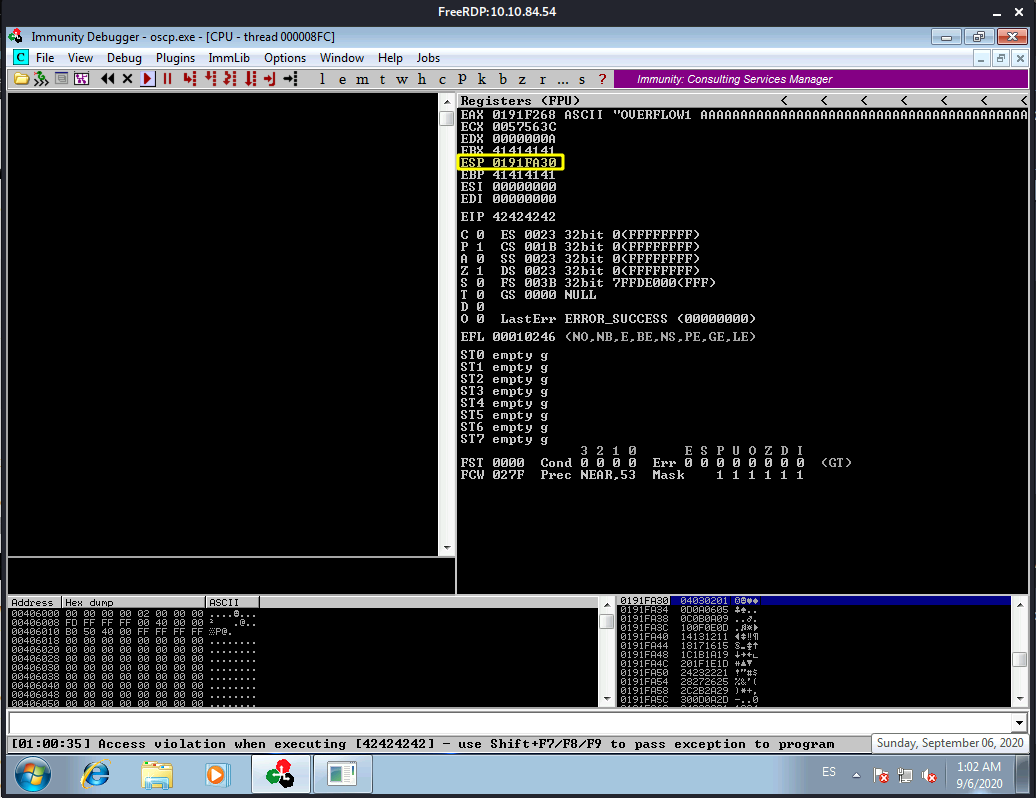Viewport: 1036px width, 798px height.
Task: Click the Immunity Consulting Services Manager banner
Action: (x=821, y=79)
